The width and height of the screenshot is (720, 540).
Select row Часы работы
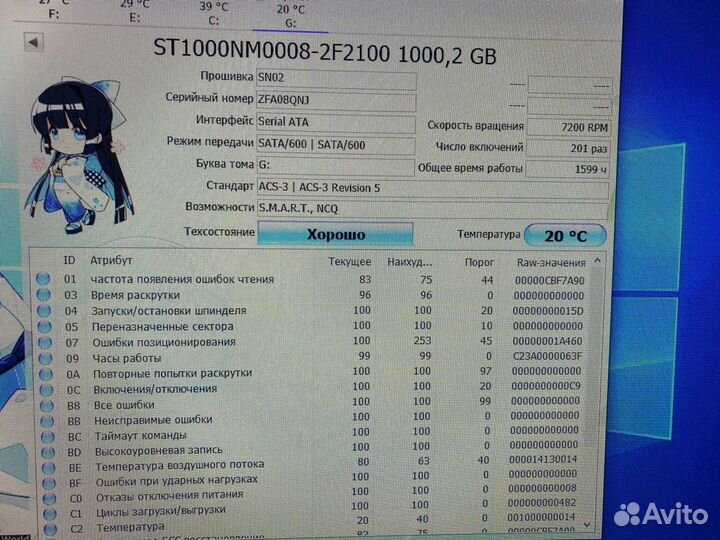click(x=312, y=357)
